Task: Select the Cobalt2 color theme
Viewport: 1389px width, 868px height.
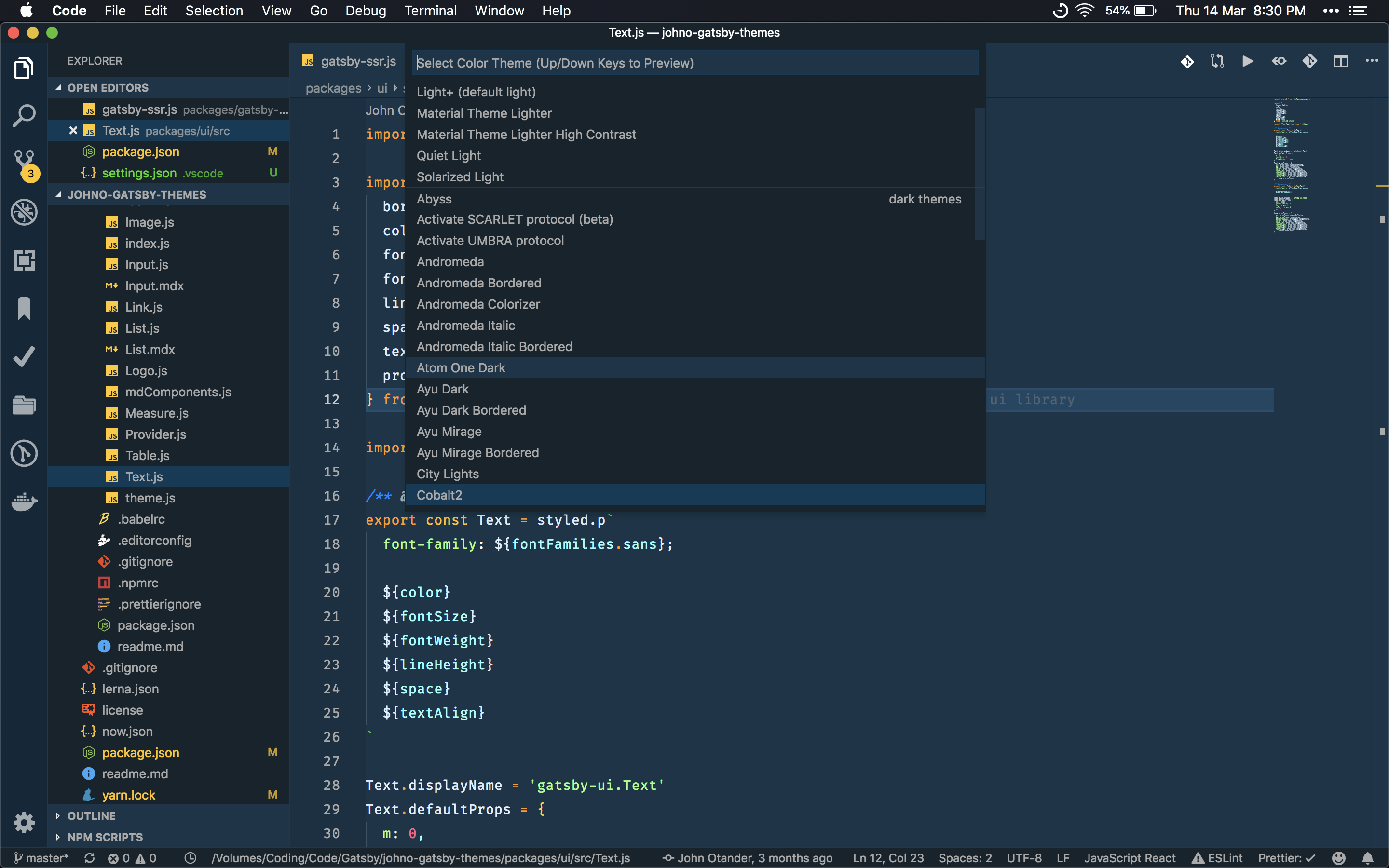Action: pyautogui.click(x=439, y=494)
